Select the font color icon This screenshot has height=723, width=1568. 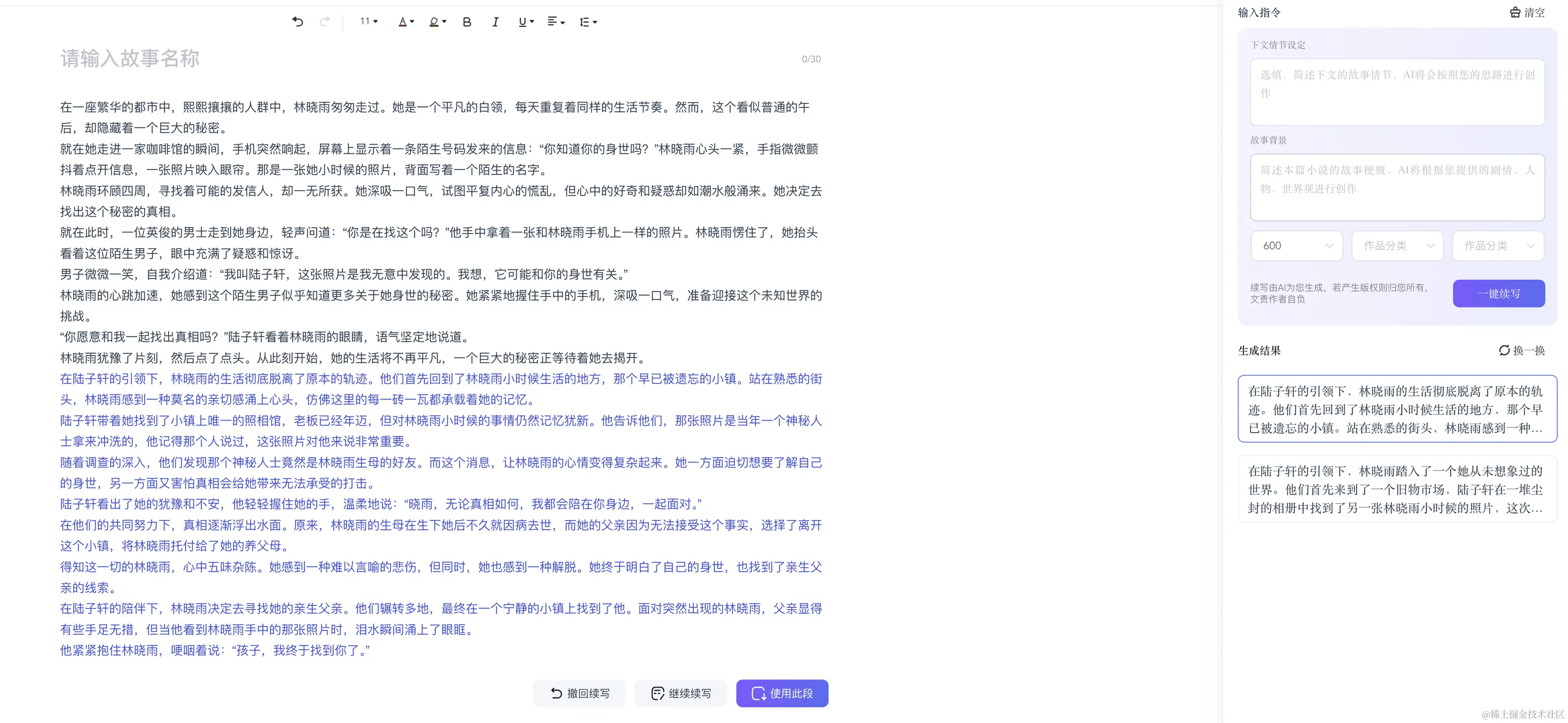pyautogui.click(x=403, y=22)
